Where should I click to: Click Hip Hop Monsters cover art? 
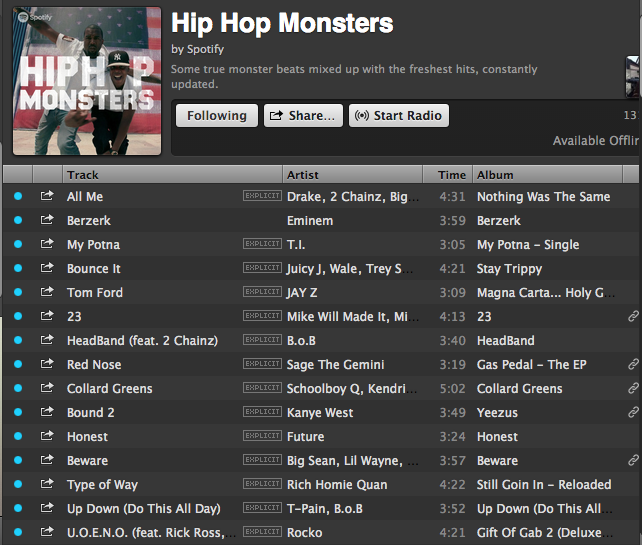click(87, 81)
